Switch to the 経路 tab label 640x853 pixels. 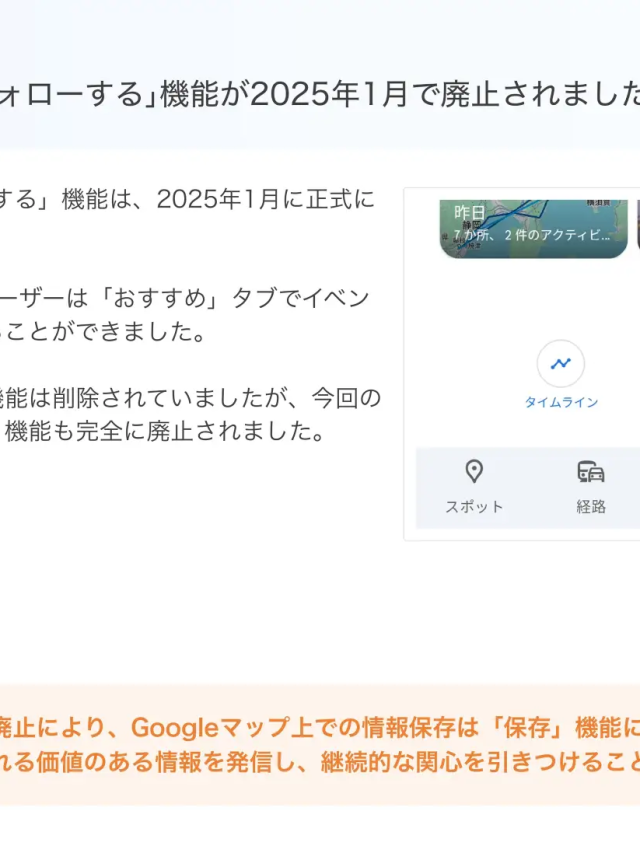tap(591, 506)
